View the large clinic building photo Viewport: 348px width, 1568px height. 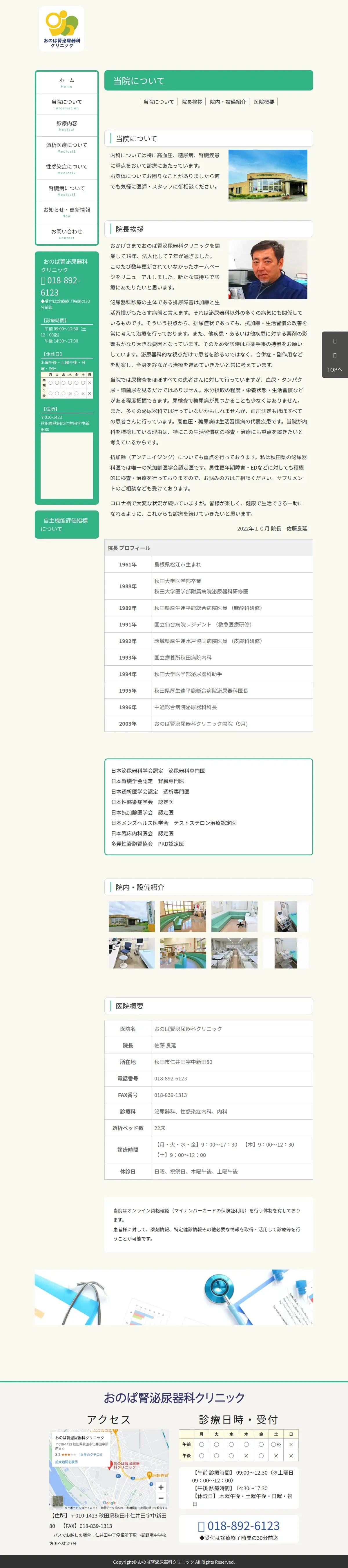tap(268, 175)
